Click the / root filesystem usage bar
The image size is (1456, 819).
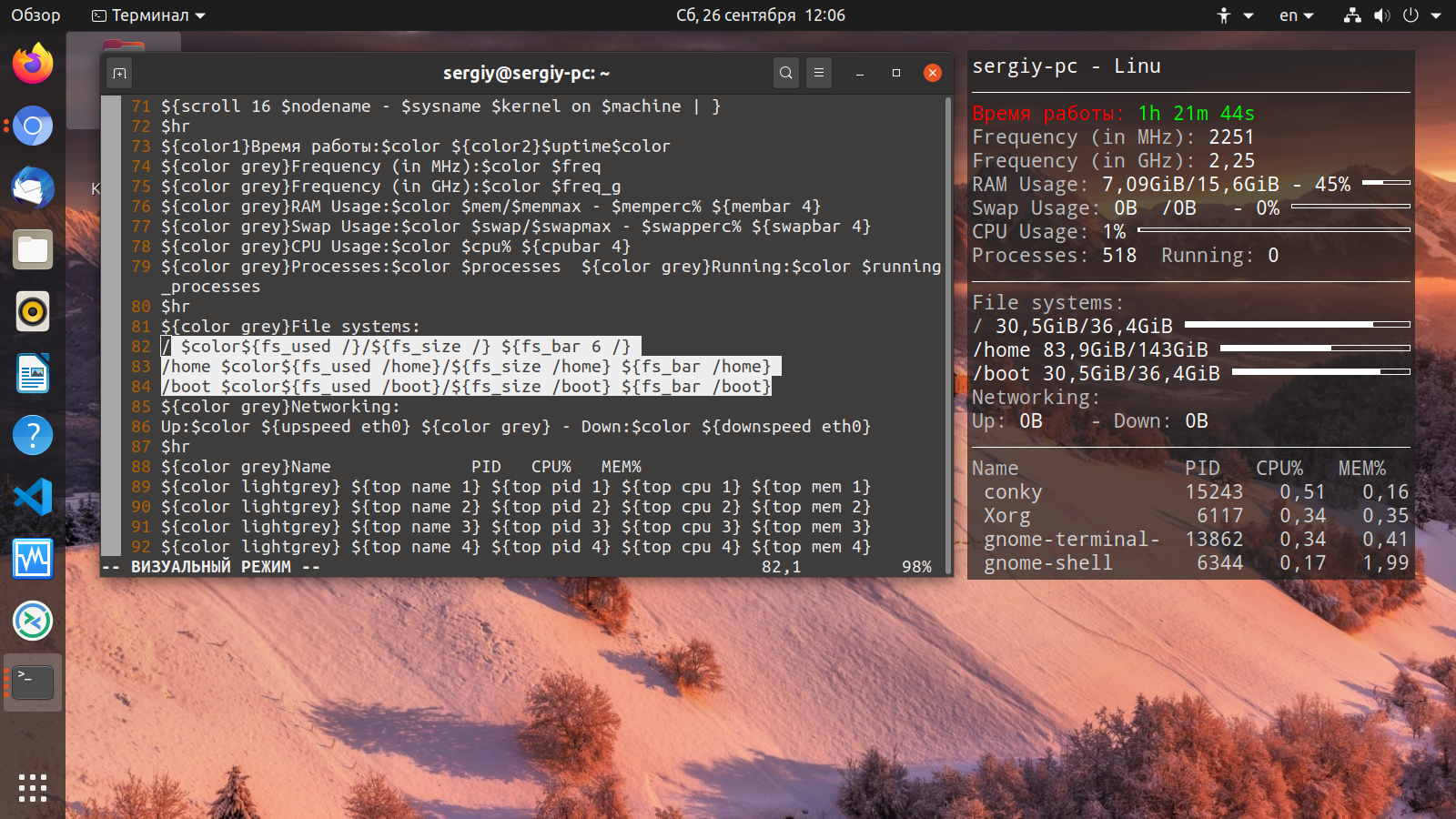[x=1297, y=324]
